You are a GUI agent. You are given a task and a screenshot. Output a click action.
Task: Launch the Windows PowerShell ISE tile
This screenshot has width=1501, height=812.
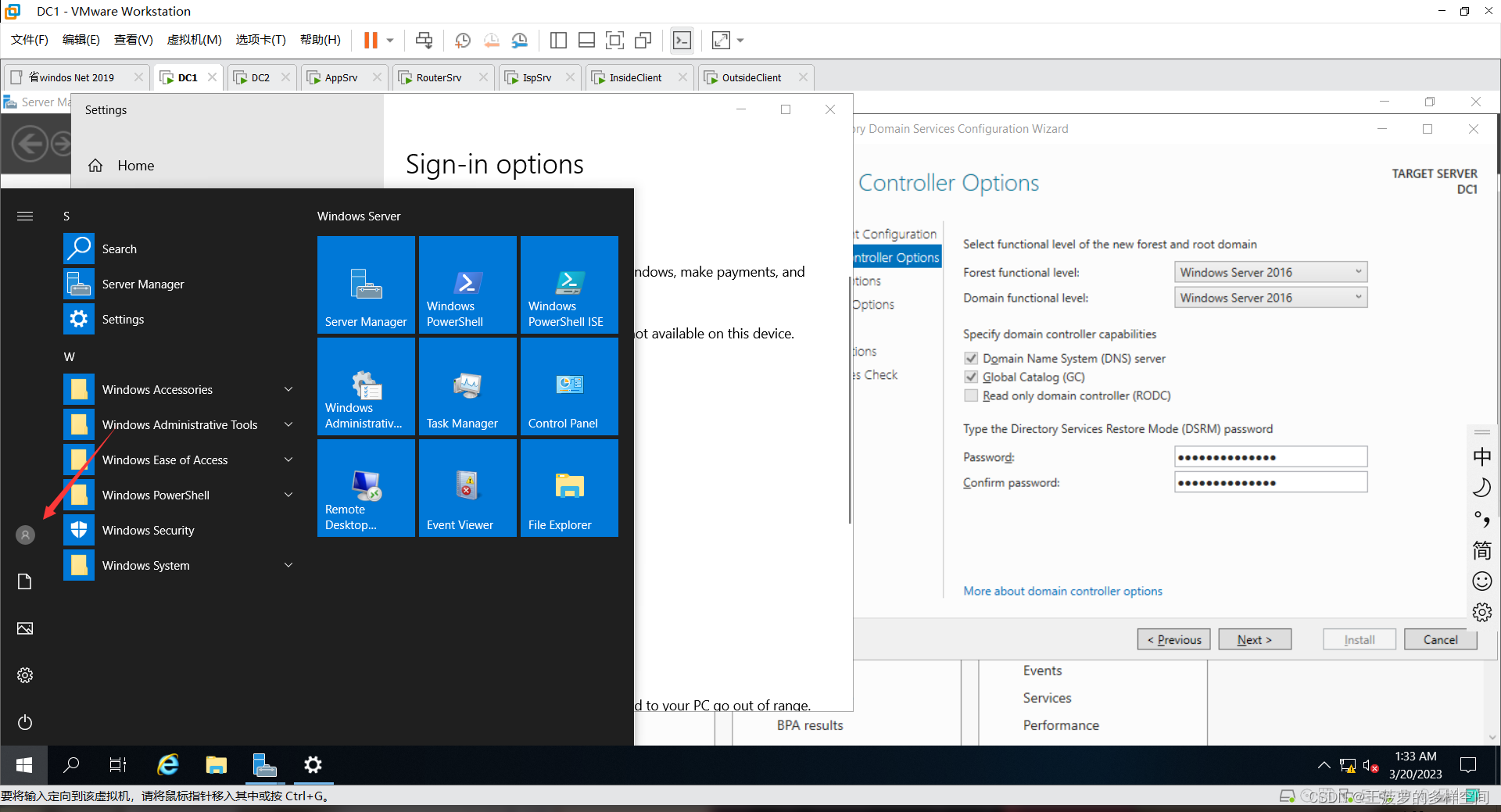coord(569,285)
